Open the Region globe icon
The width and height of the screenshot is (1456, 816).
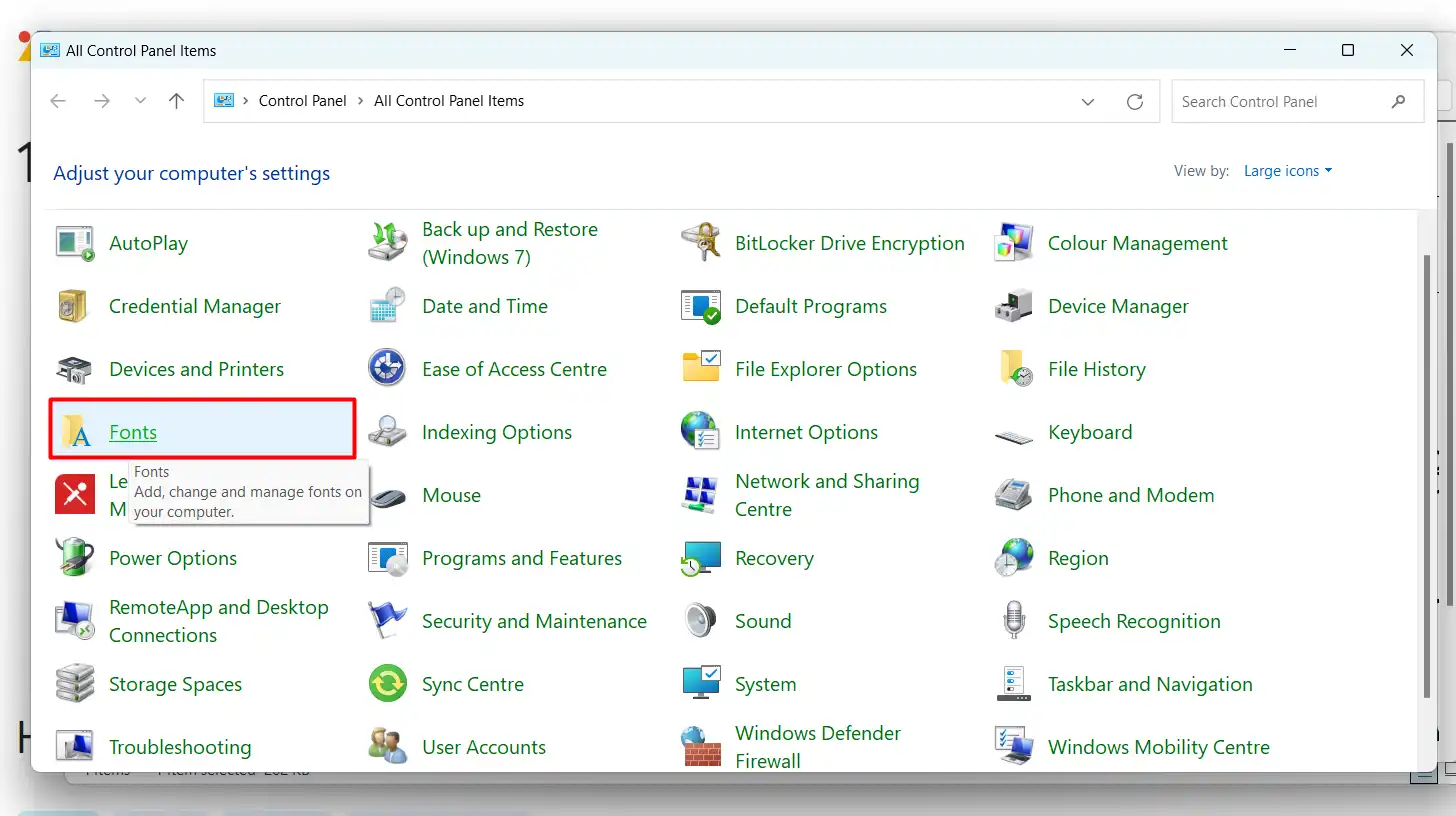coord(1014,558)
